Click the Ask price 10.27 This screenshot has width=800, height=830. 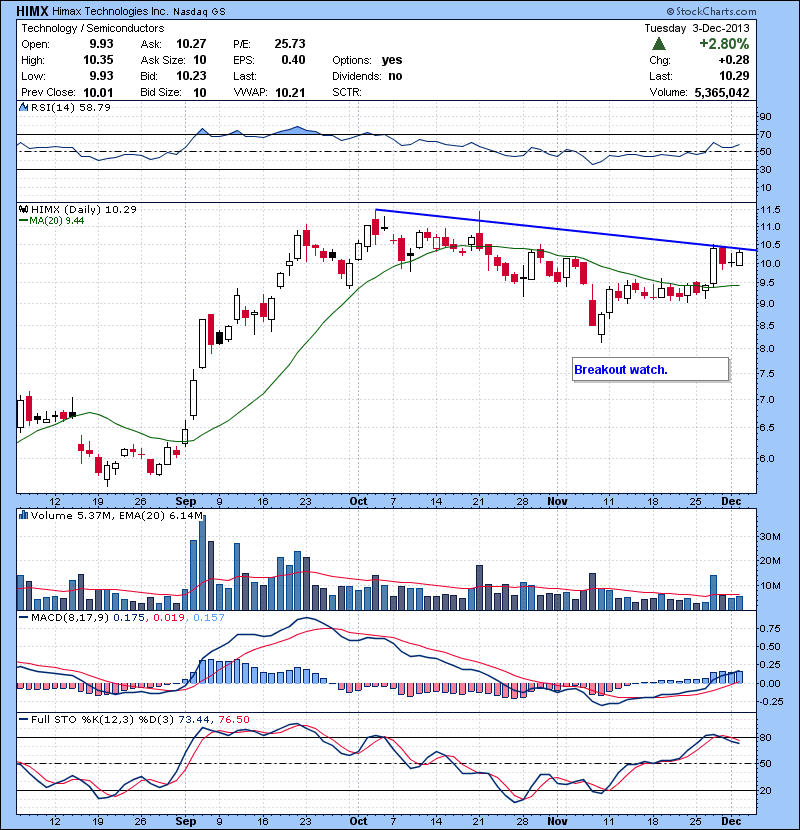click(191, 43)
